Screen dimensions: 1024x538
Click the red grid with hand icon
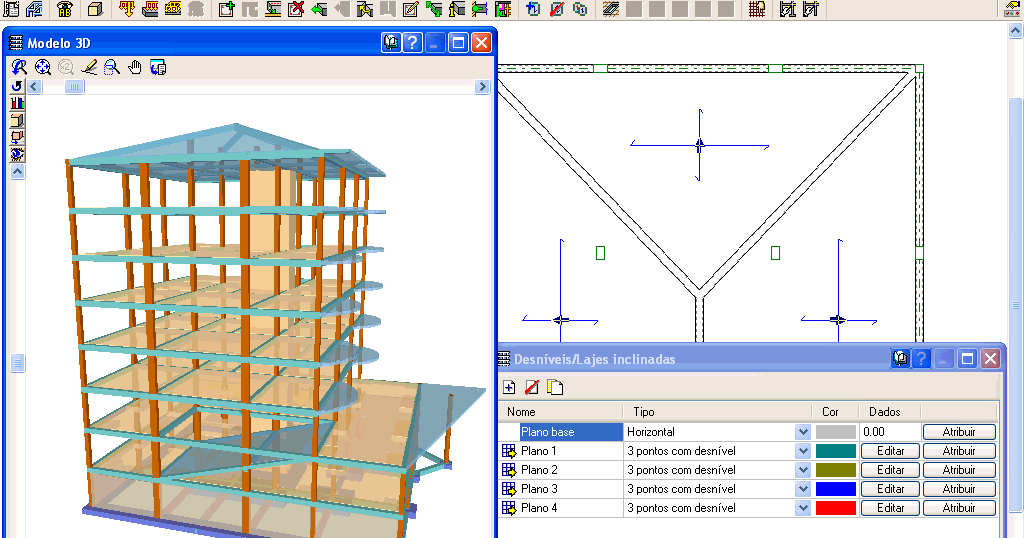[757, 8]
